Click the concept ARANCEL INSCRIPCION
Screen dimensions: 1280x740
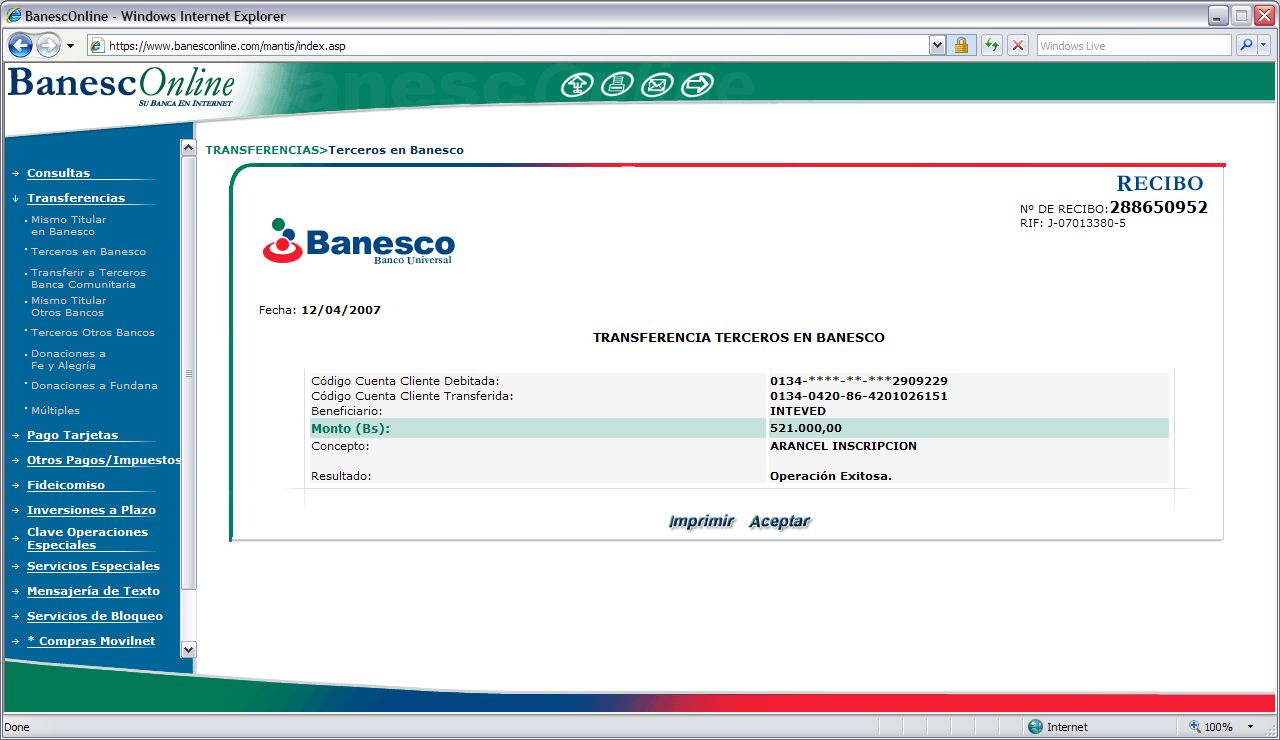tap(843, 446)
